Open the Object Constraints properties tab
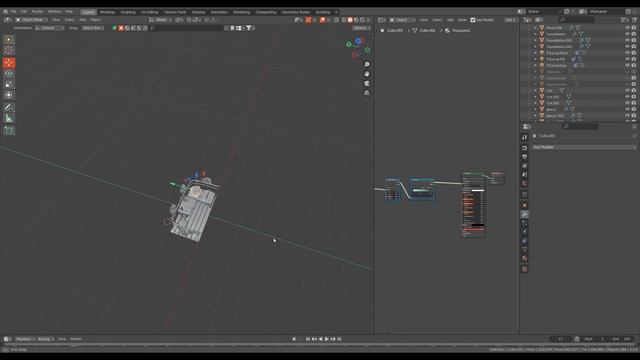 click(524, 240)
